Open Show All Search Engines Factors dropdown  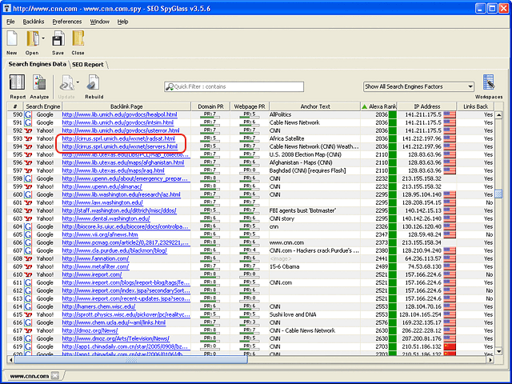419,87
